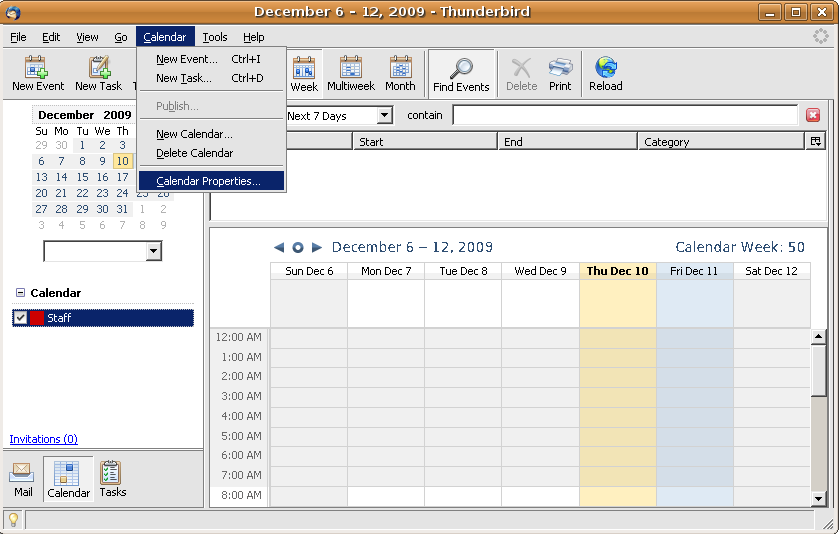Screen dimensions: 839x534
Task: Switch to Tasks mode
Action: [x=112, y=479]
